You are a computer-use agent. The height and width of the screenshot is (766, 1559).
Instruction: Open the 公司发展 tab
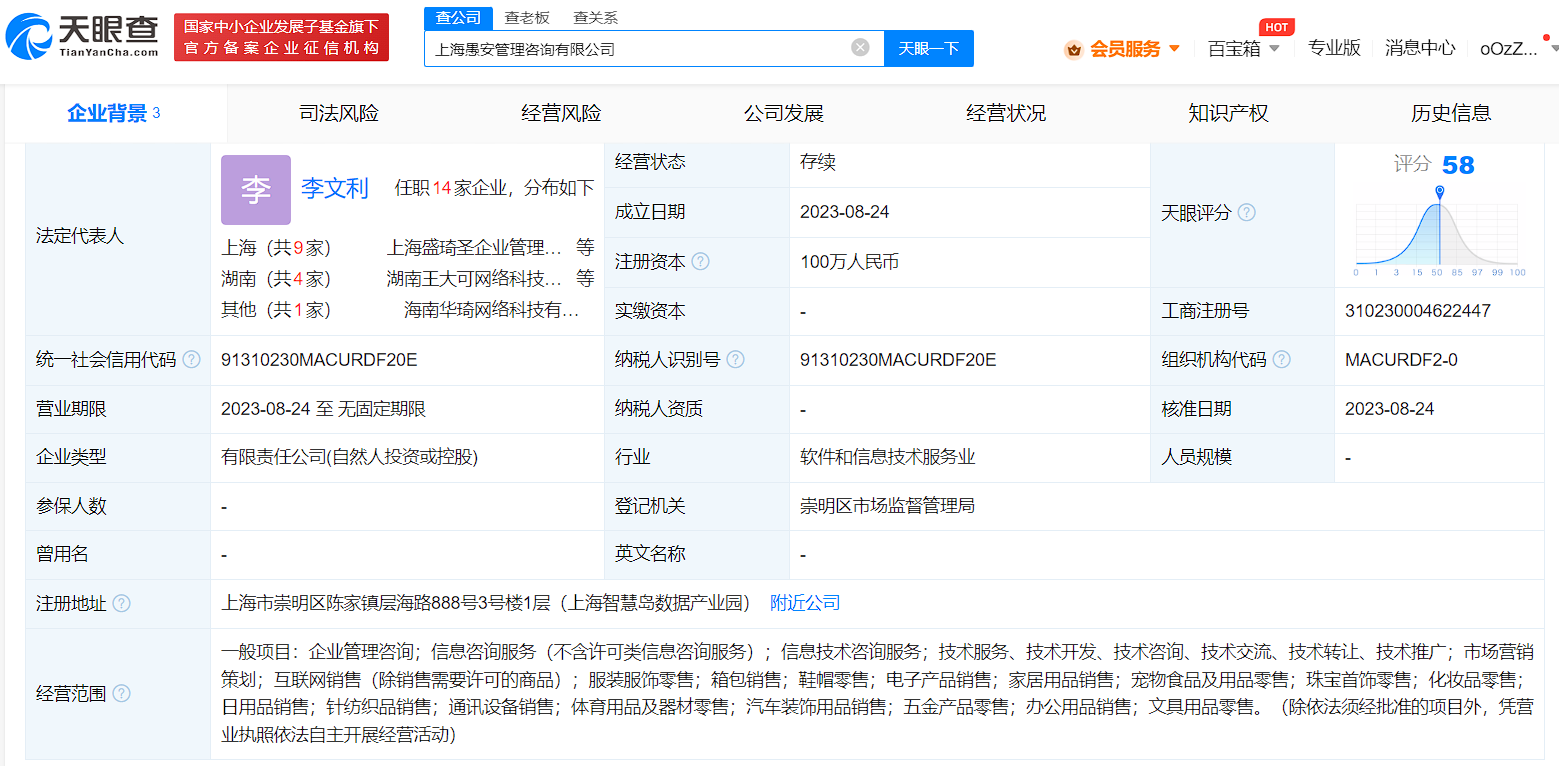[x=783, y=113]
